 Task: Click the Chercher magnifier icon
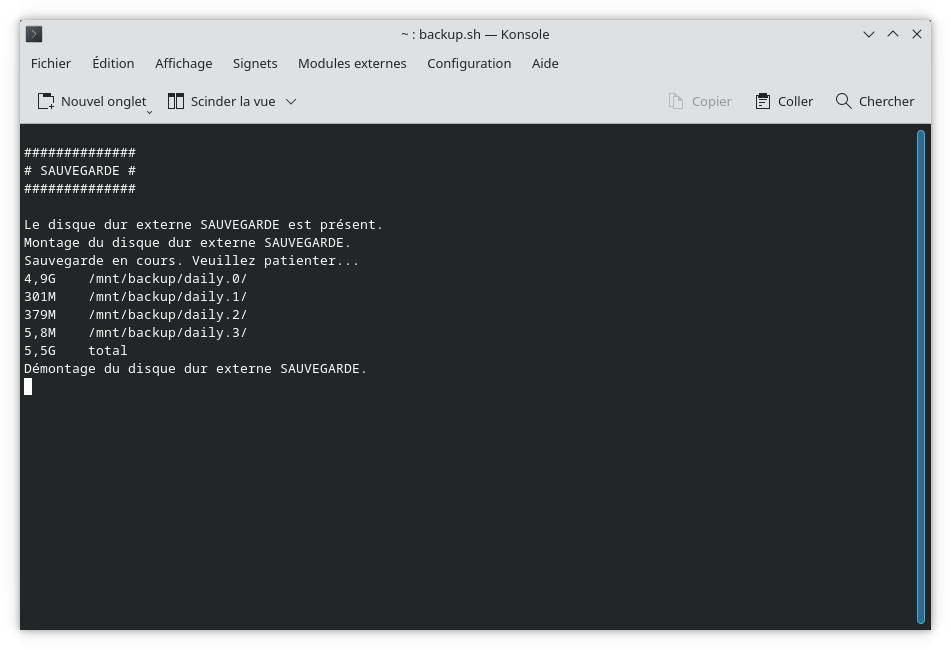coord(843,100)
